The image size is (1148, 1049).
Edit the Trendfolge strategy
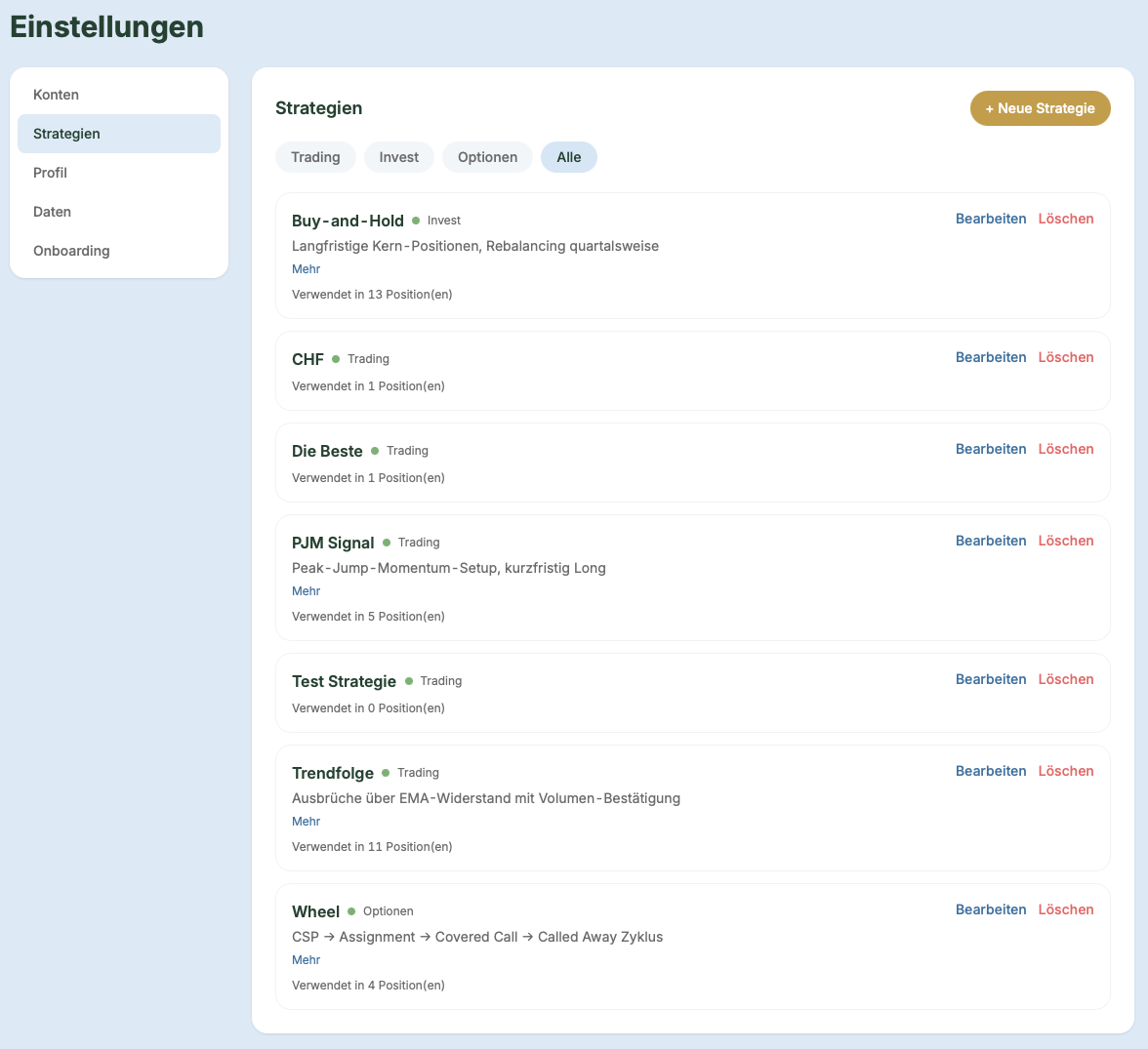[991, 771]
